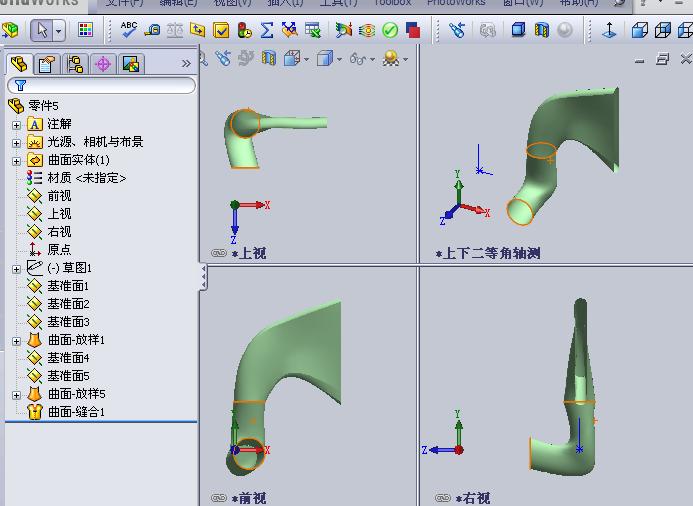The width and height of the screenshot is (693, 506).
Task: Open the Section Properties tool
Action: click(x=198, y=30)
